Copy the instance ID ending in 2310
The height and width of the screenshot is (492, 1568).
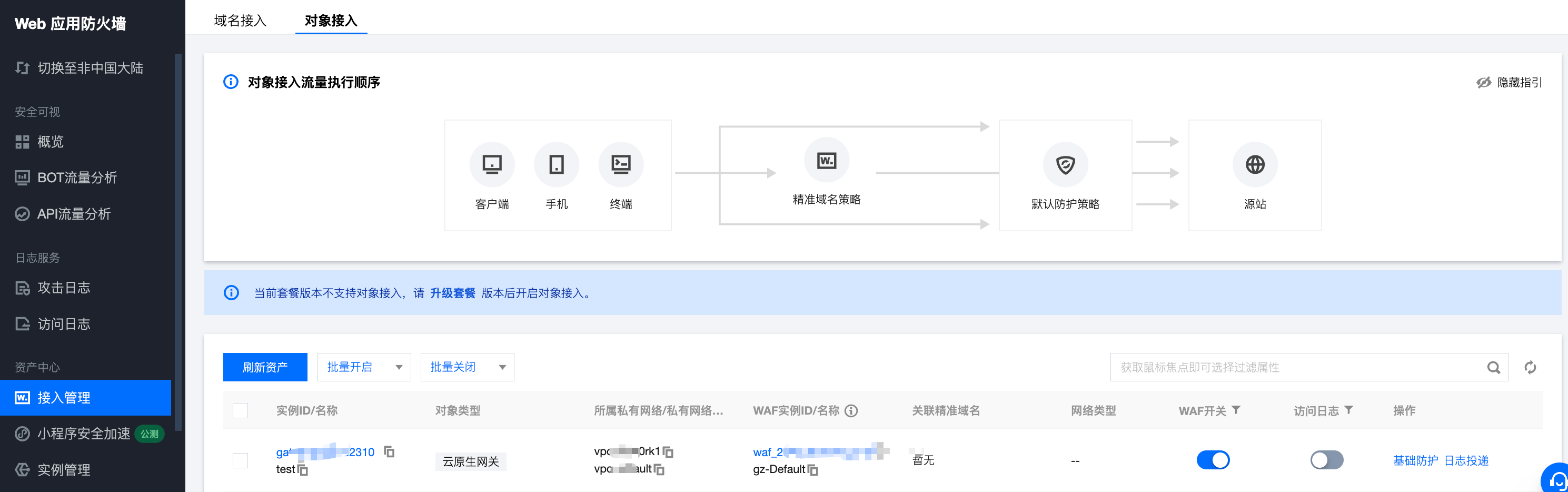(389, 452)
